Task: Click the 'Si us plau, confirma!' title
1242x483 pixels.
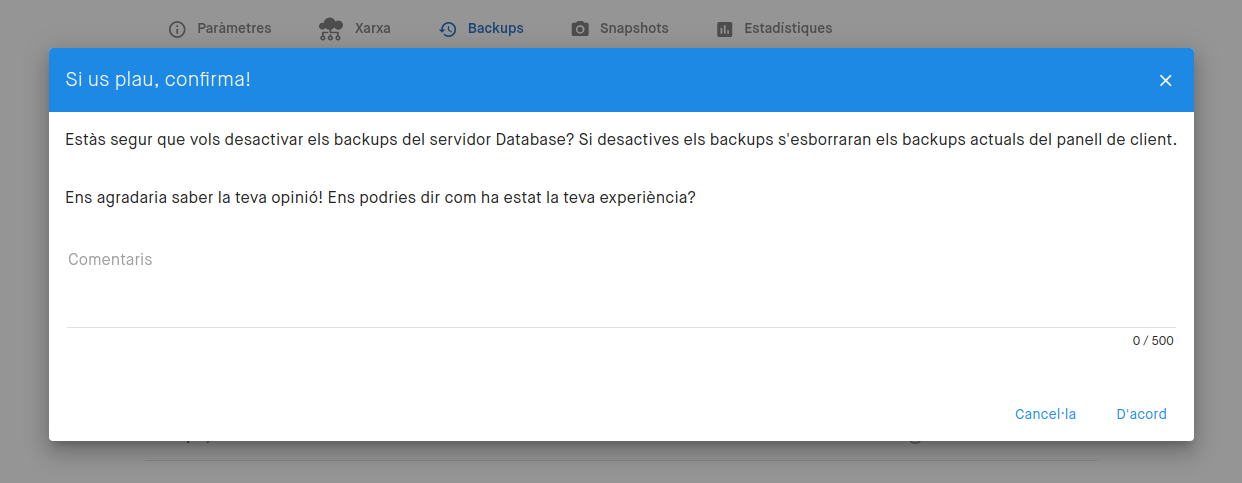Action: coord(158,79)
